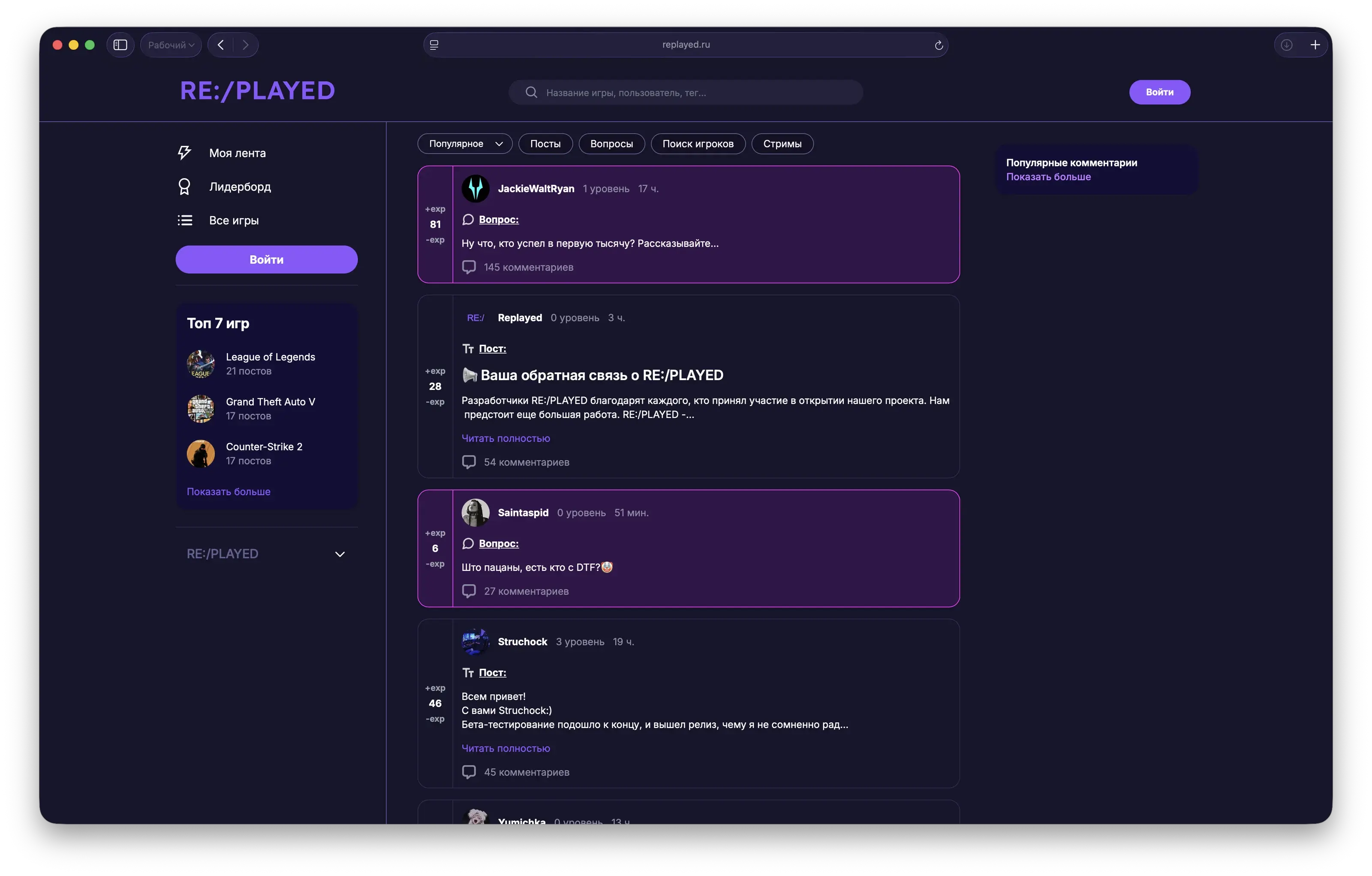
Task: Reload the page with the refresh icon
Action: point(939,45)
